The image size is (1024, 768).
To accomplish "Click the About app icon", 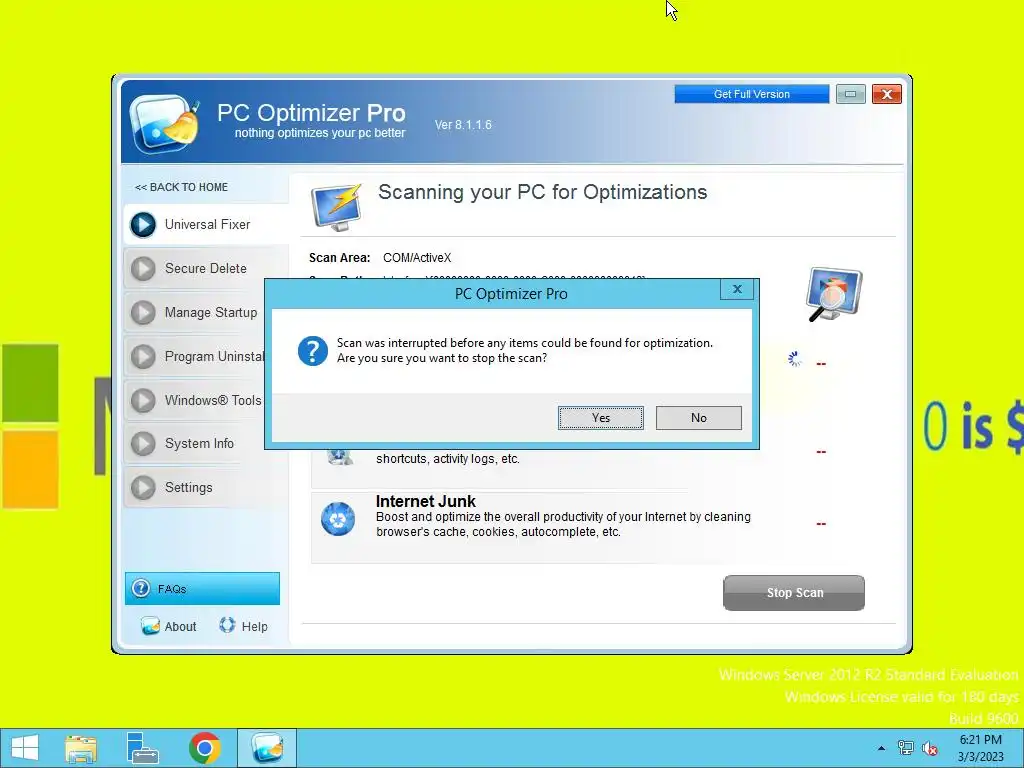I will pyautogui.click(x=150, y=626).
